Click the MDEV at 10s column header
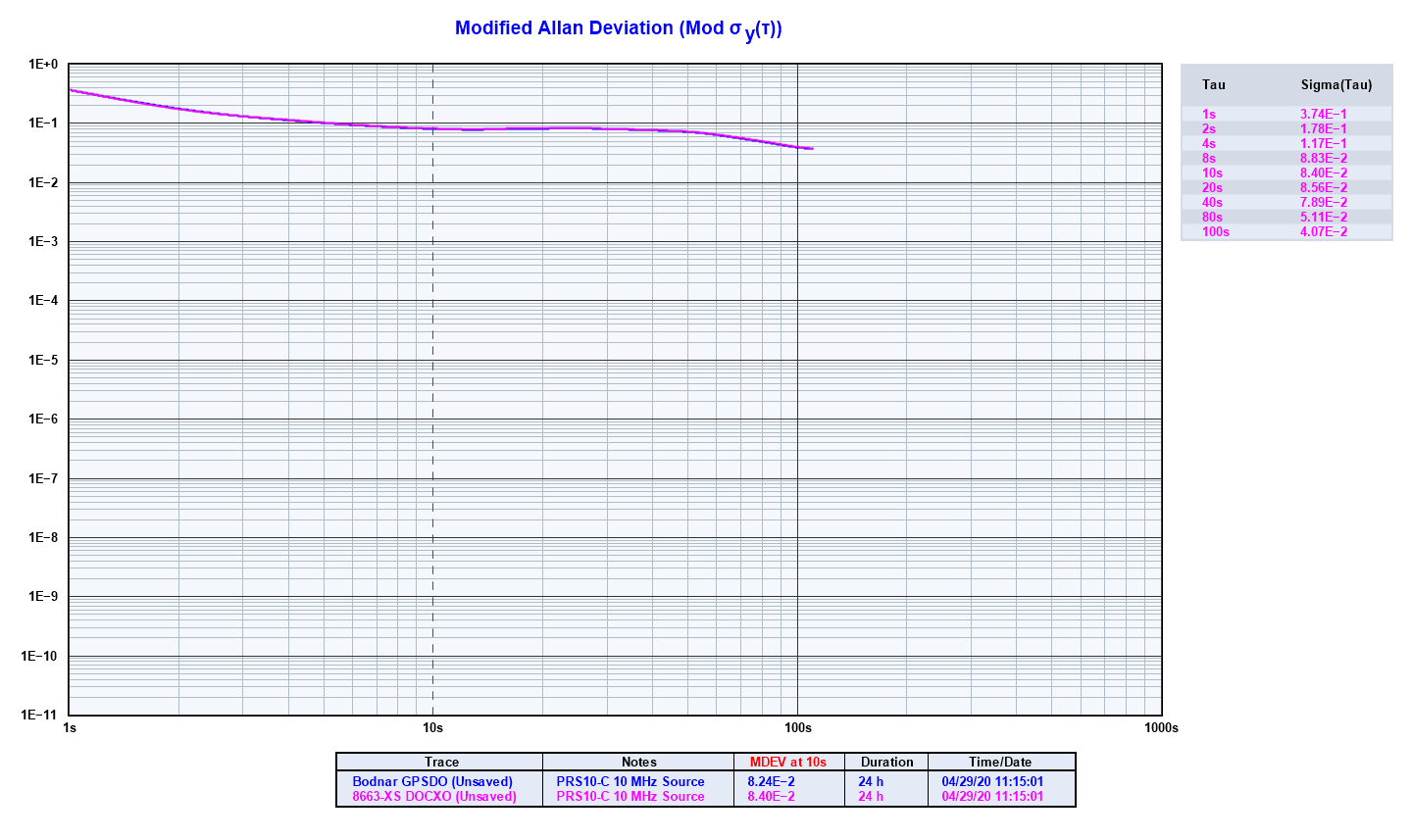The image size is (1412, 840). click(x=788, y=762)
